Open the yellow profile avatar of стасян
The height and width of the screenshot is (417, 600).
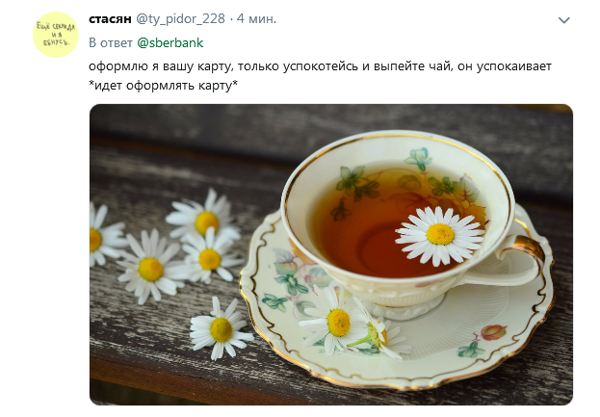(56, 35)
